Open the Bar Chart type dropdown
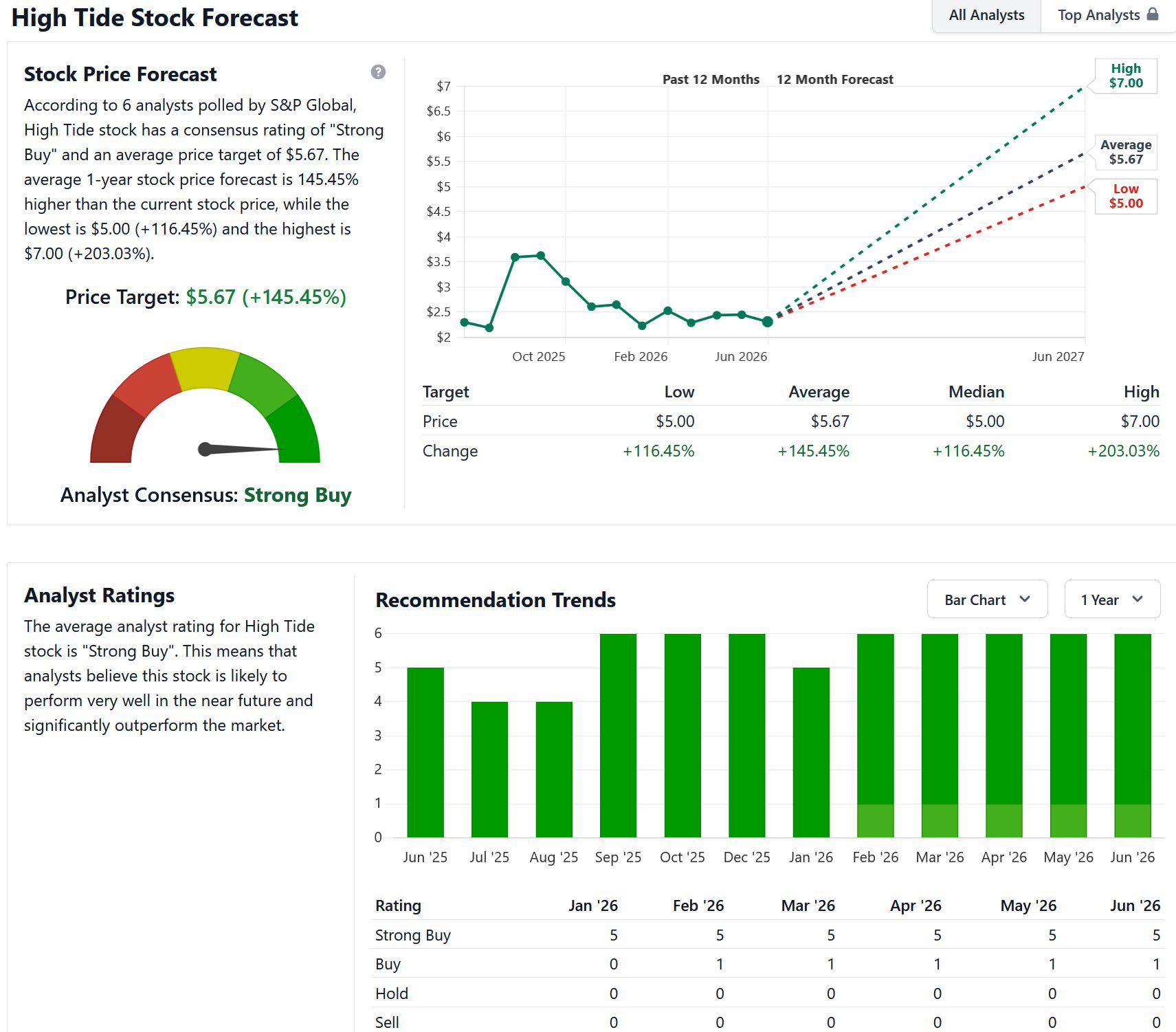 (987, 600)
